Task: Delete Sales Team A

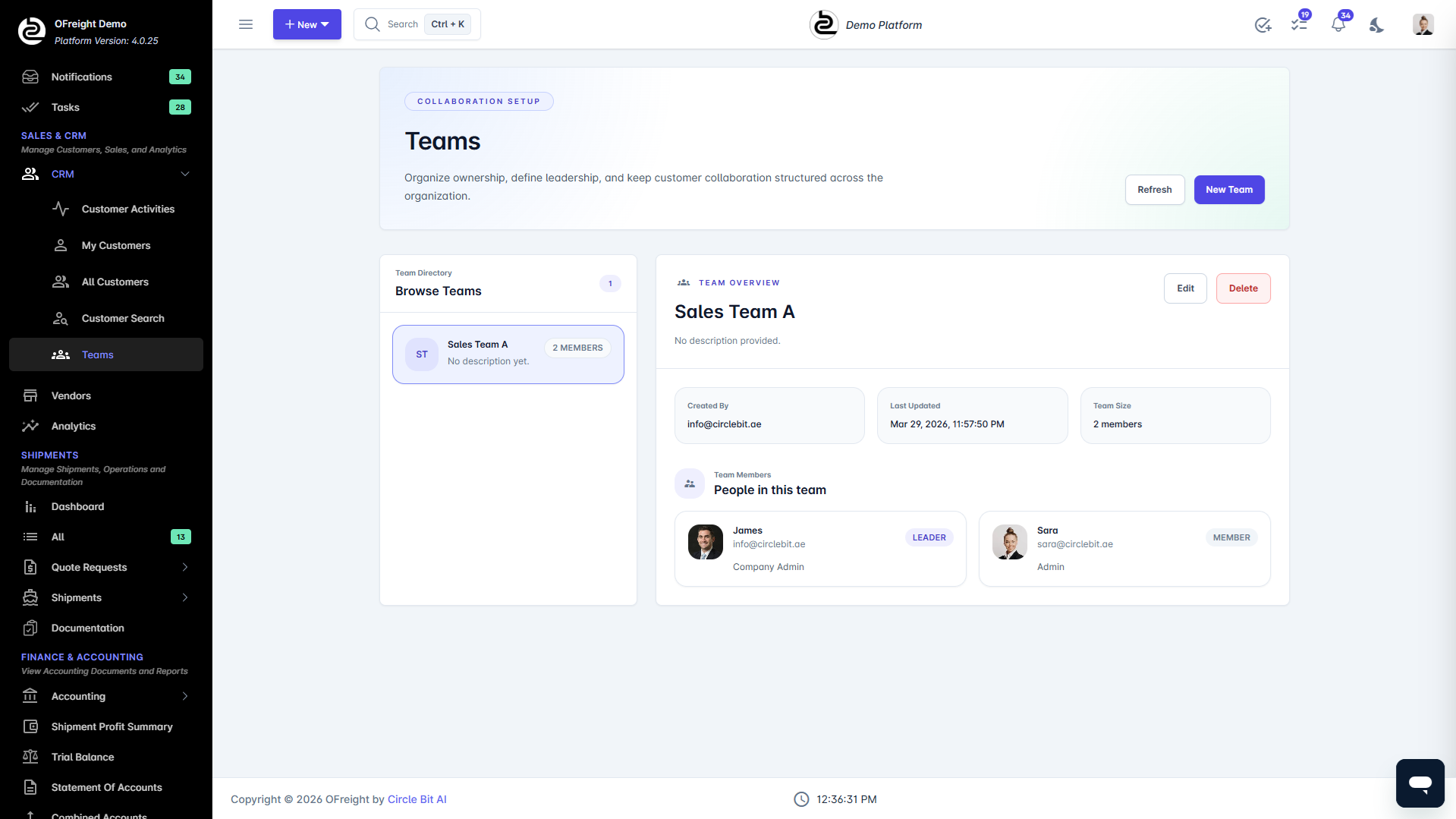Action: tap(1243, 288)
